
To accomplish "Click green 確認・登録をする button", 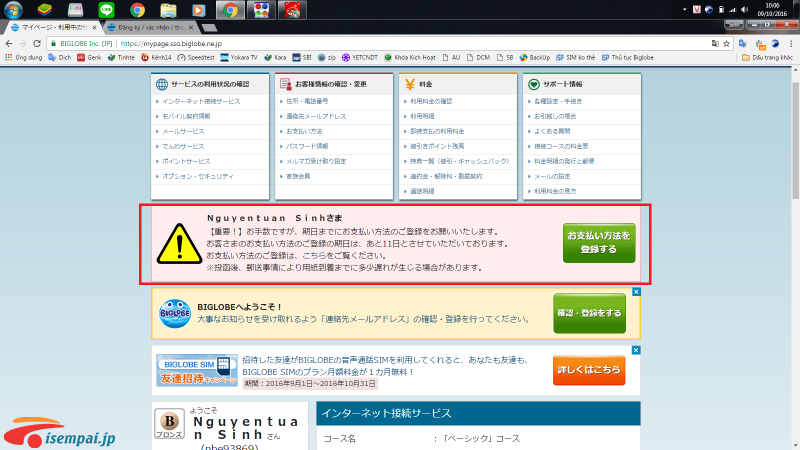I will click(589, 313).
